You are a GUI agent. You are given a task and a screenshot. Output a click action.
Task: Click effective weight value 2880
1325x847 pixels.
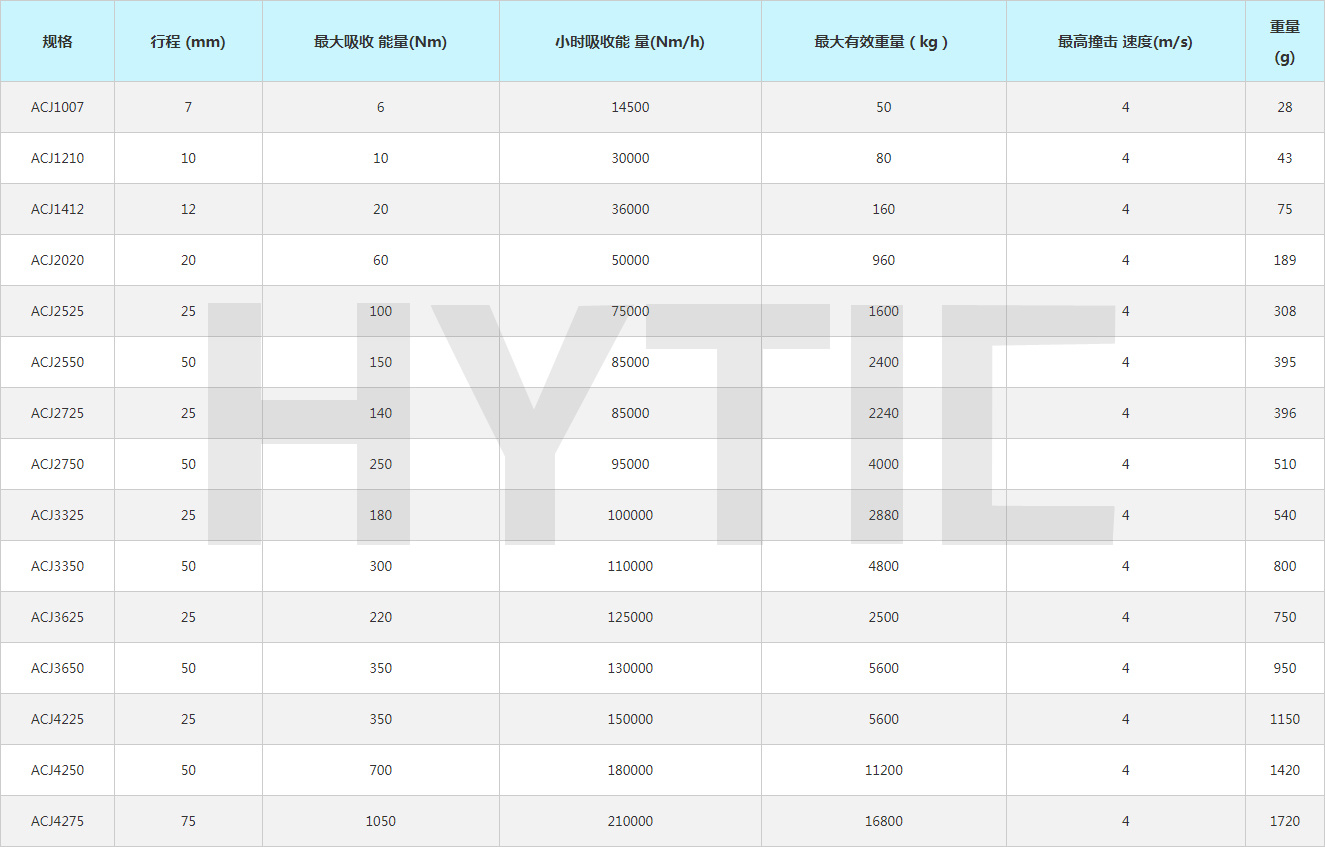click(x=884, y=515)
